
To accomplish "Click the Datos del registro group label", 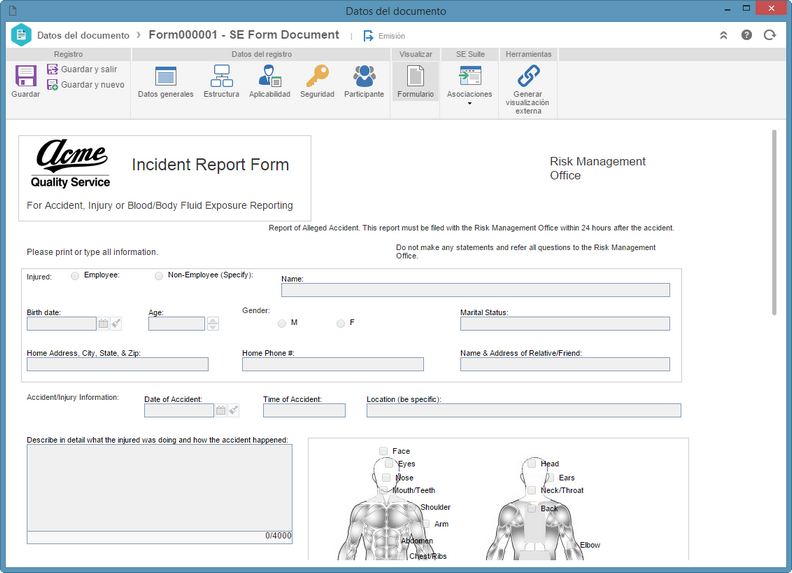I will click(x=261, y=54).
